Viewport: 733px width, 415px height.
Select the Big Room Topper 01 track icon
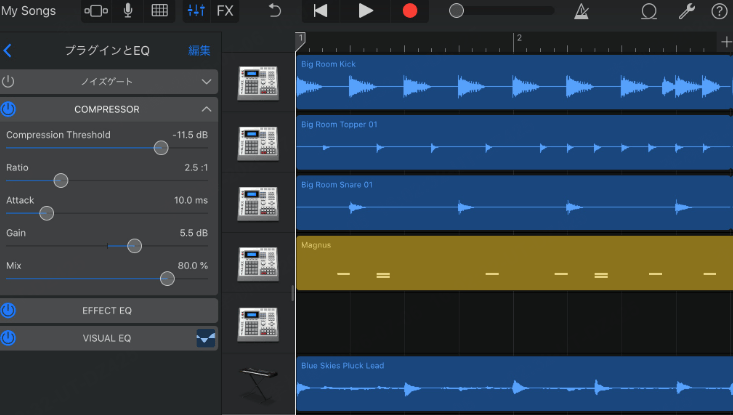[258, 143]
